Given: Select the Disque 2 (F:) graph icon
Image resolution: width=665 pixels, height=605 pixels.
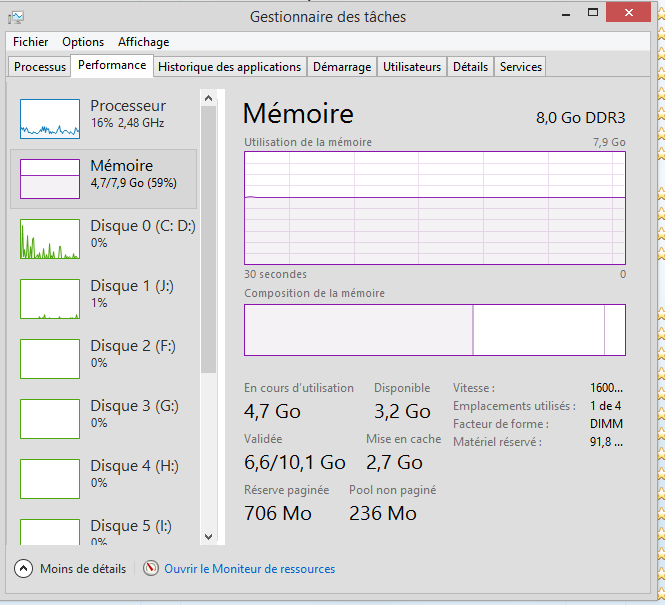Looking at the screenshot, I should point(50,359).
